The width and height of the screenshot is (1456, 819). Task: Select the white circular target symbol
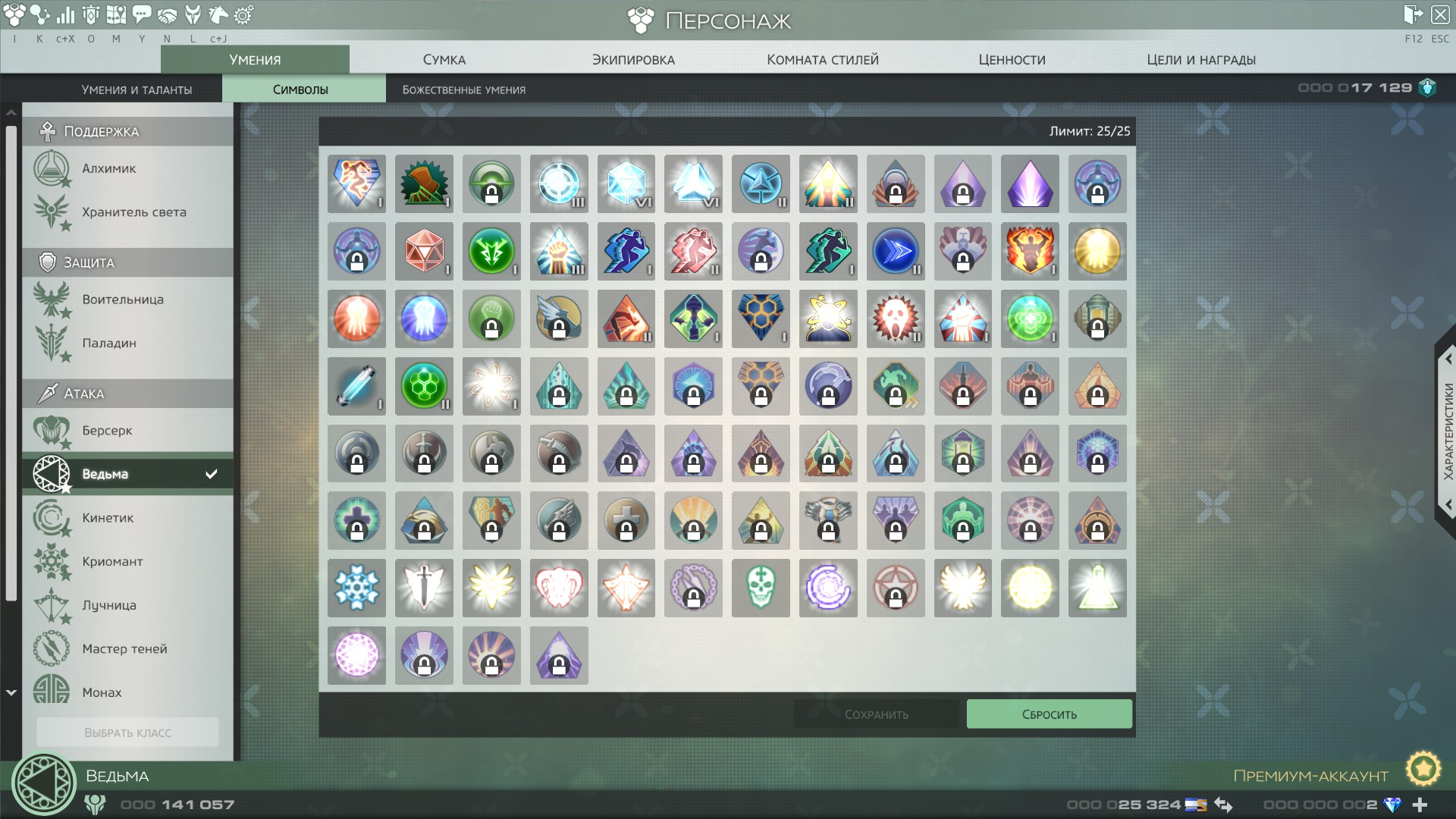pyautogui.click(x=559, y=184)
